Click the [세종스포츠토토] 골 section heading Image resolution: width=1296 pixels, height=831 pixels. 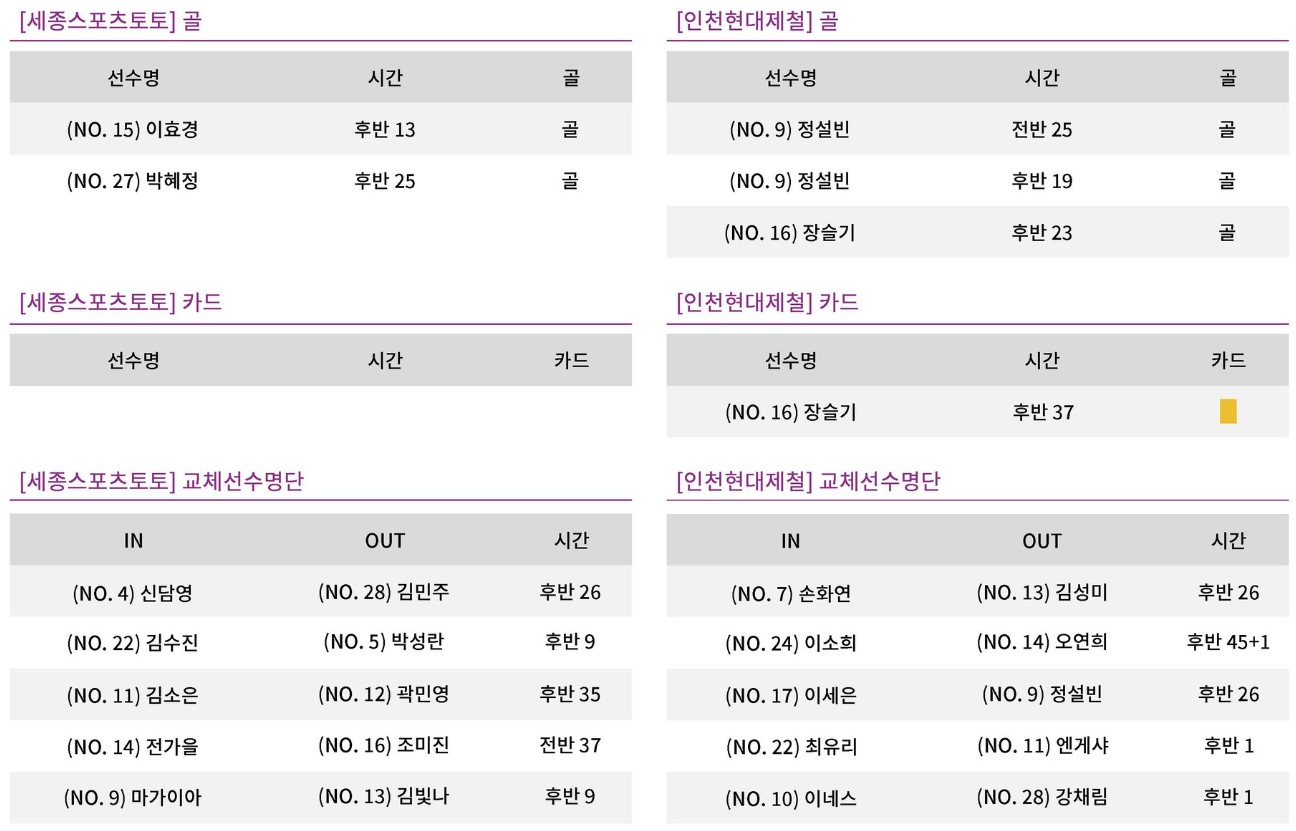(x=110, y=21)
